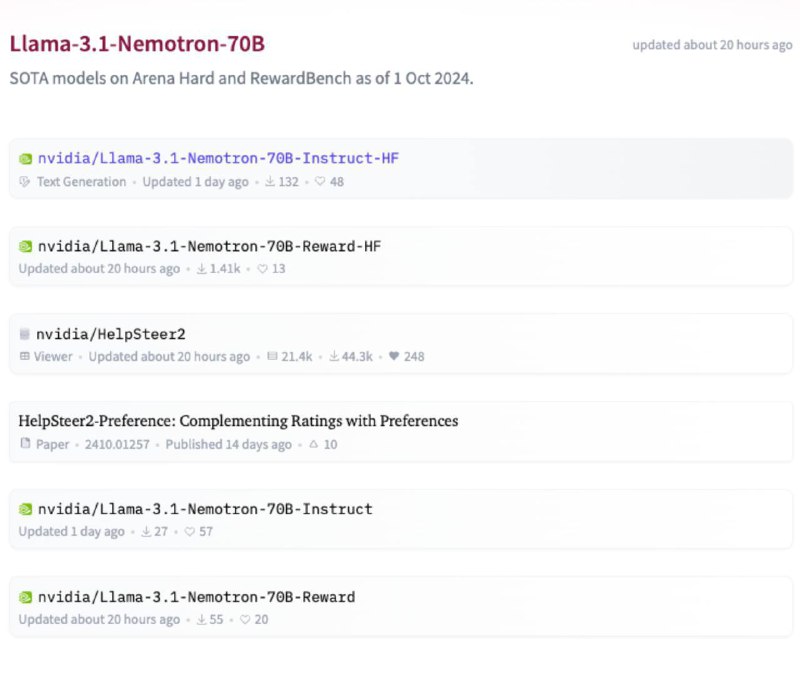This screenshot has height=674, width=800.
Task: Click 'Published 14 days ago' text
Action: coord(229,444)
